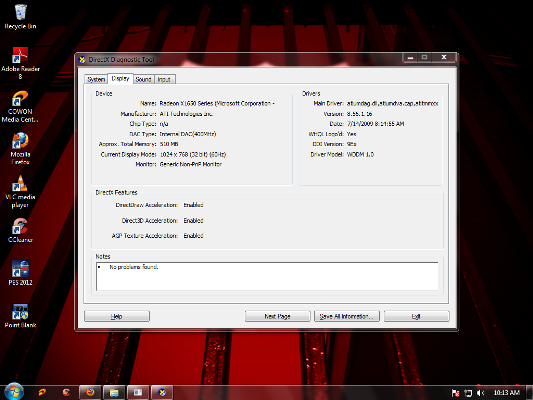Click Show Desktop button at taskbar end
The height and width of the screenshot is (400, 533).
(x=530, y=393)
